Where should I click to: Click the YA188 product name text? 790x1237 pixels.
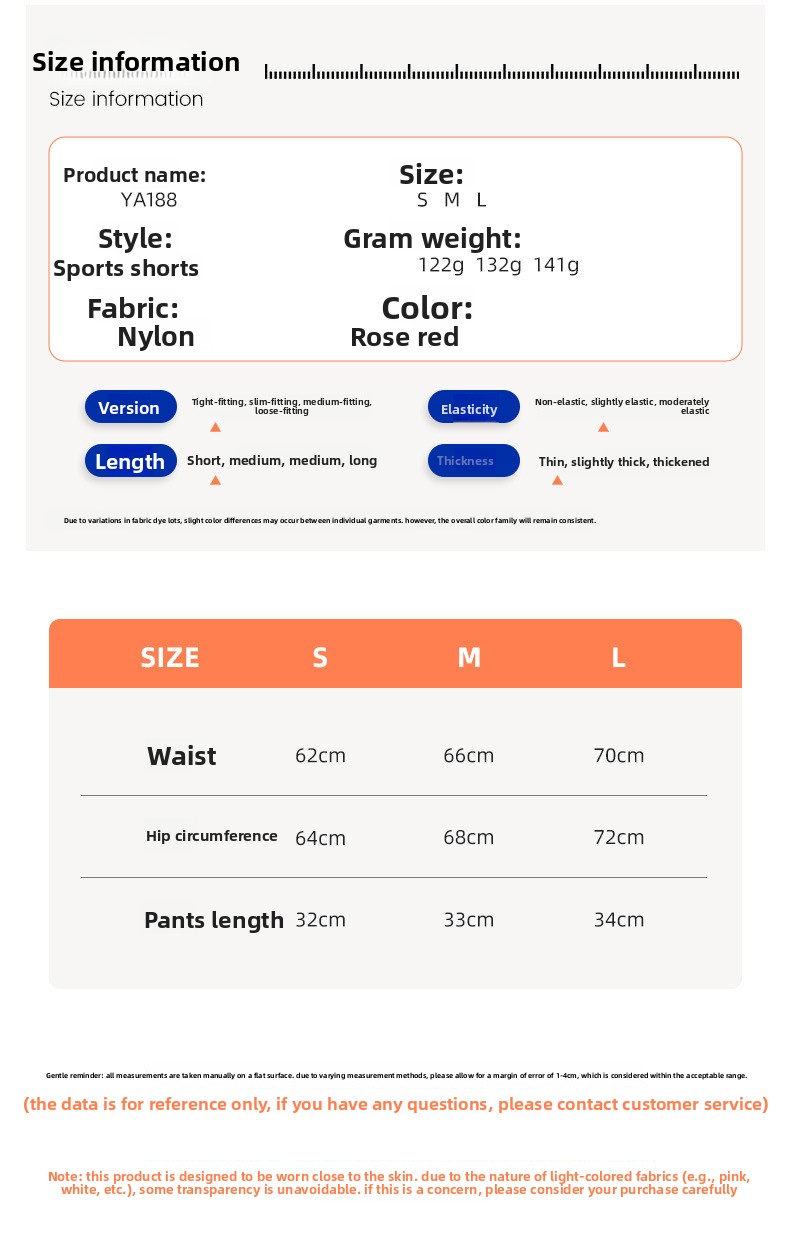pos(149,199)
